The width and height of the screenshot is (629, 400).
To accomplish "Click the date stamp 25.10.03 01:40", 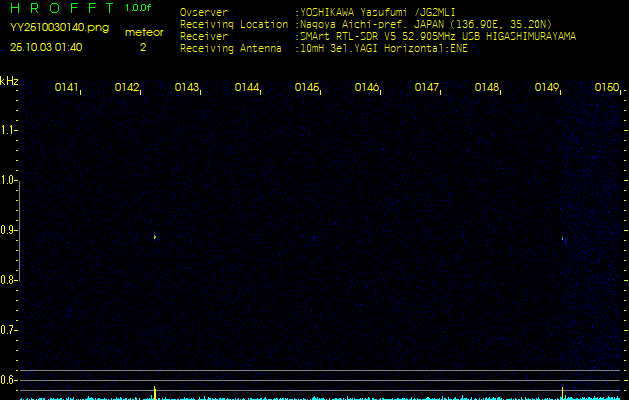I will tap(46, 47).
